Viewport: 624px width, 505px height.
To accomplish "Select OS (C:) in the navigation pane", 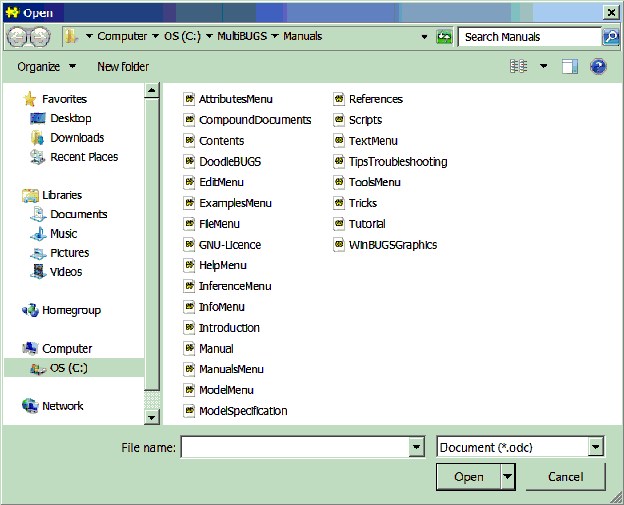I will pos(74,368).
